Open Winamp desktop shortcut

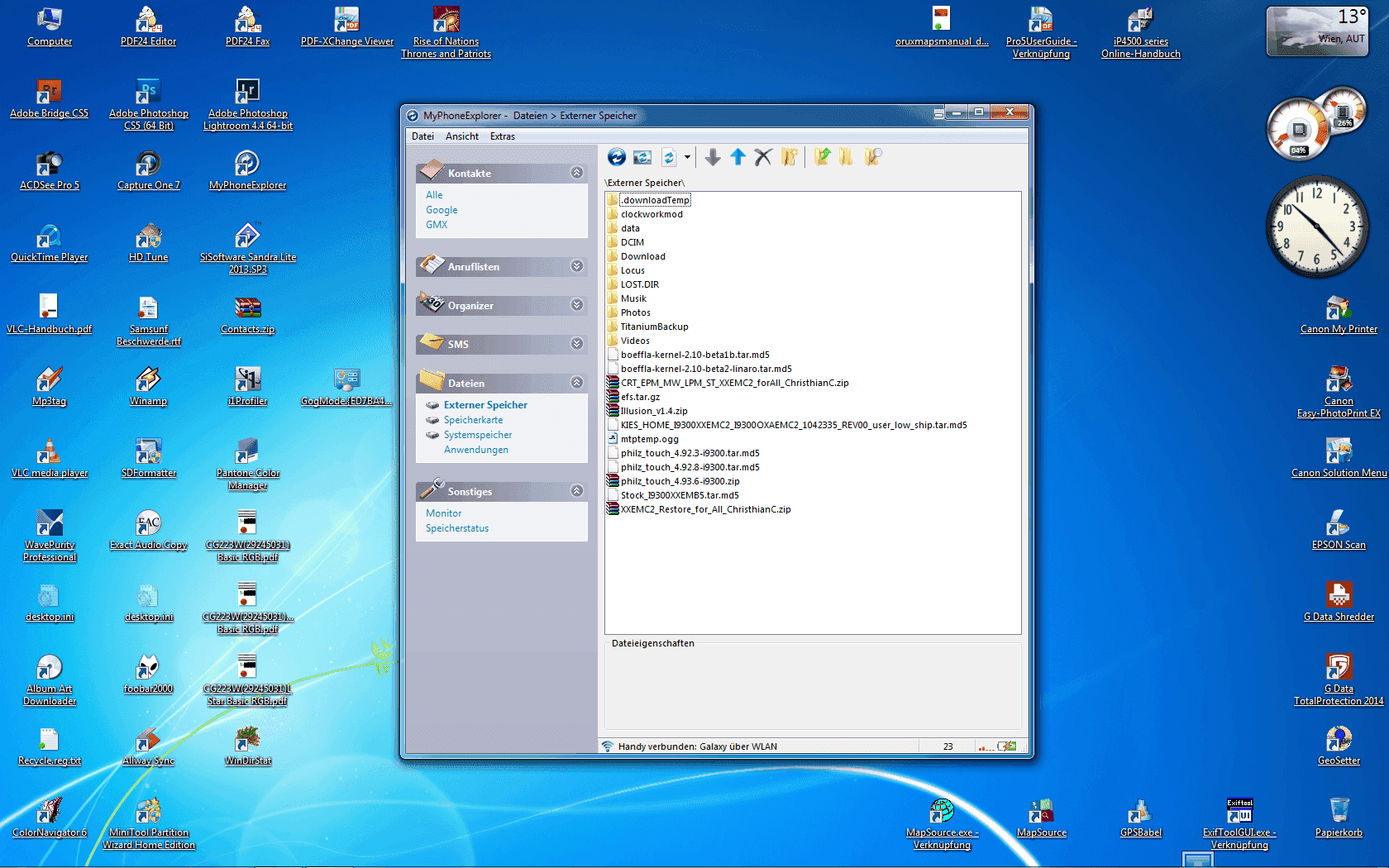tap(149, 386)
